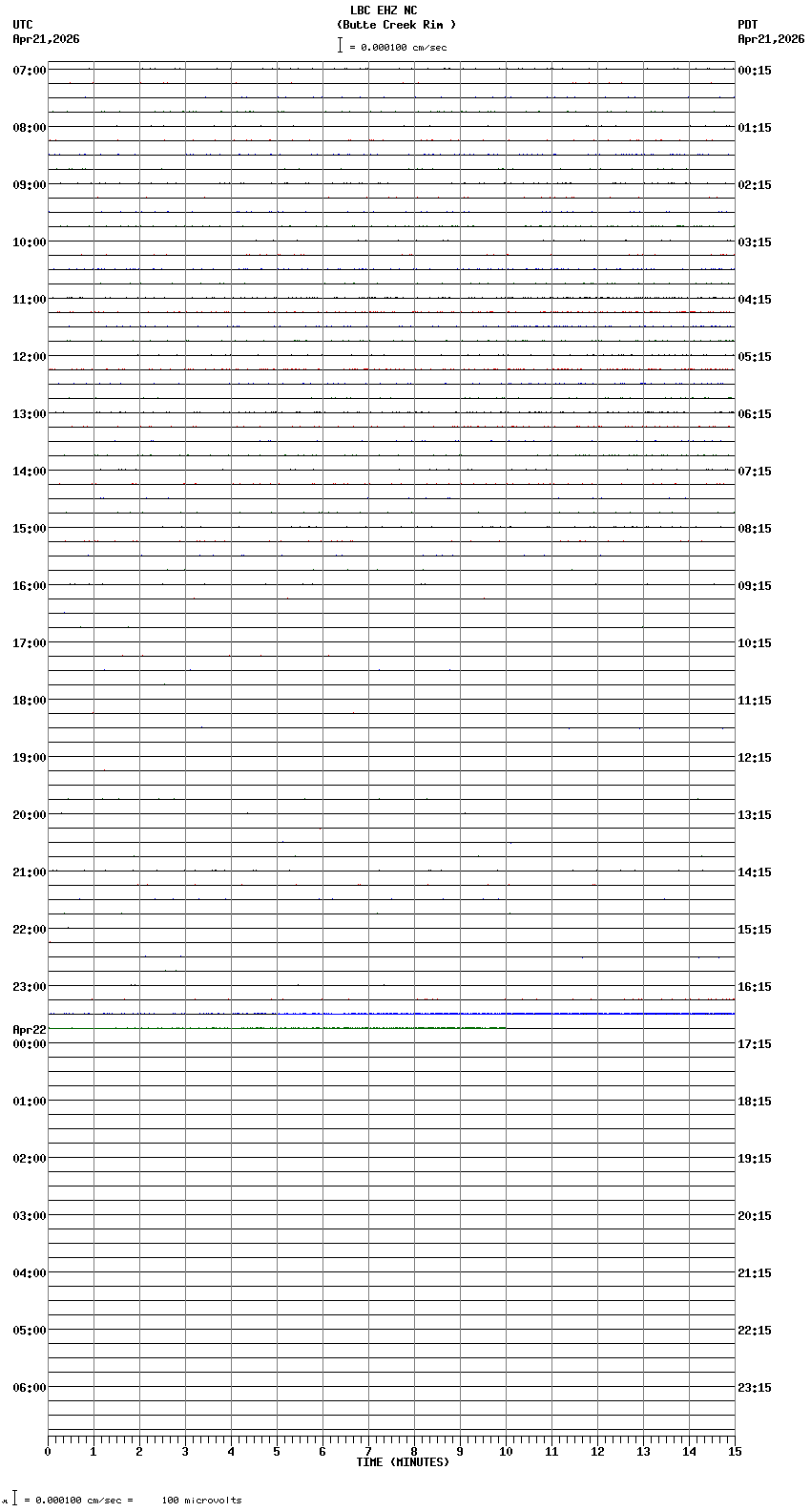Click the '12:00' UTC time label

click(30, 357)
